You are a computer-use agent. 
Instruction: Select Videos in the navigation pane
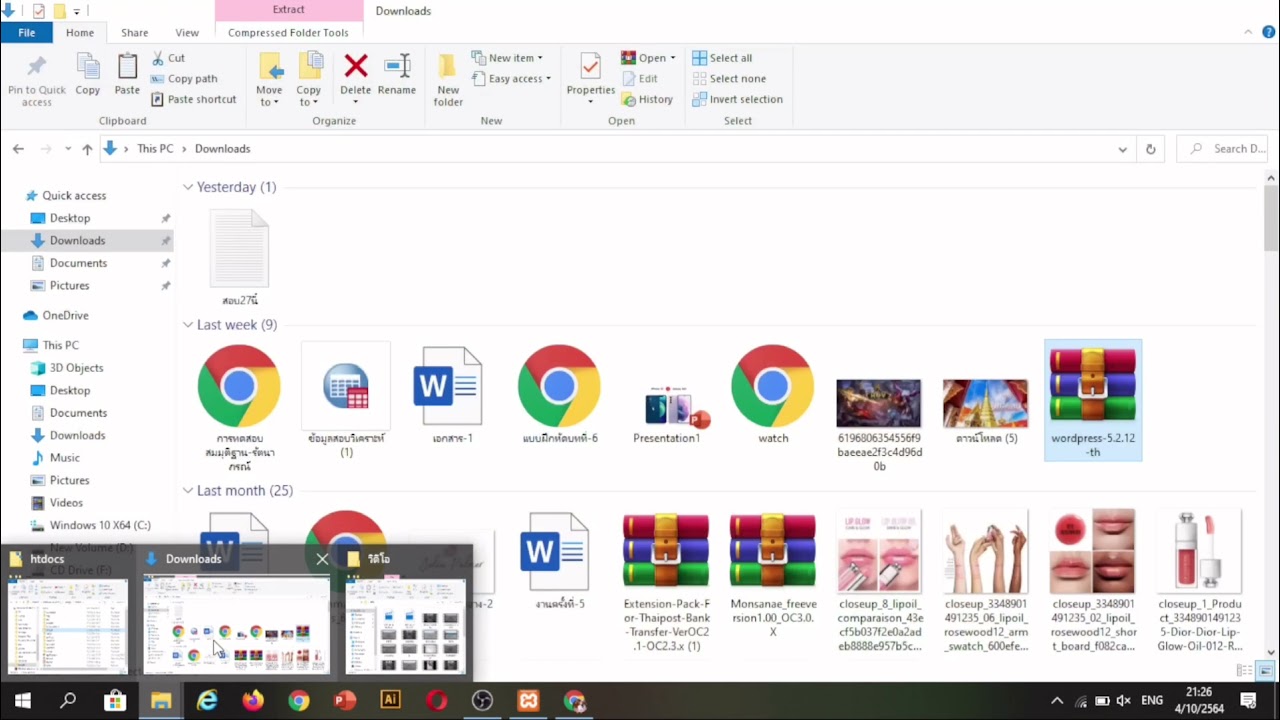(66, 503)
